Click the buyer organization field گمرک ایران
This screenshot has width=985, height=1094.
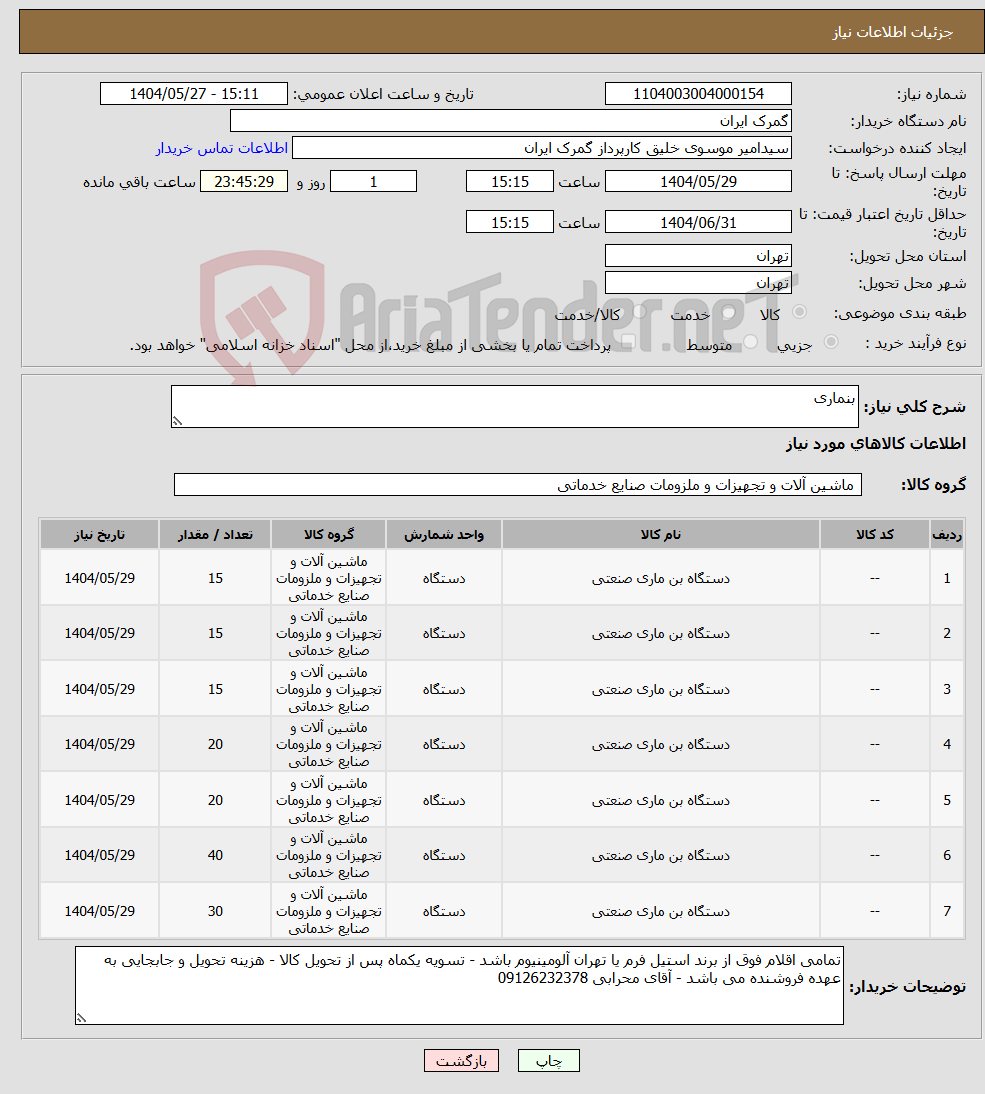pyautogui.click(x=511, y=121)
